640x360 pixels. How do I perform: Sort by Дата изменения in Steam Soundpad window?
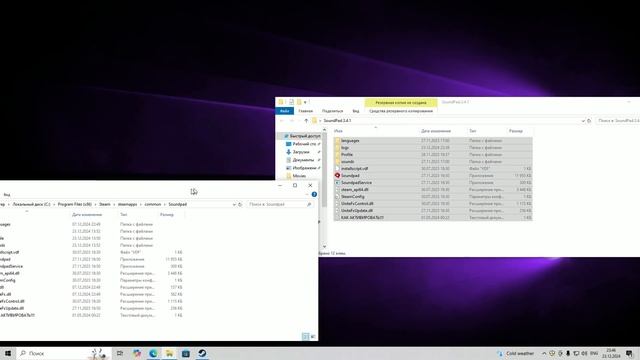tap(87, 215)
